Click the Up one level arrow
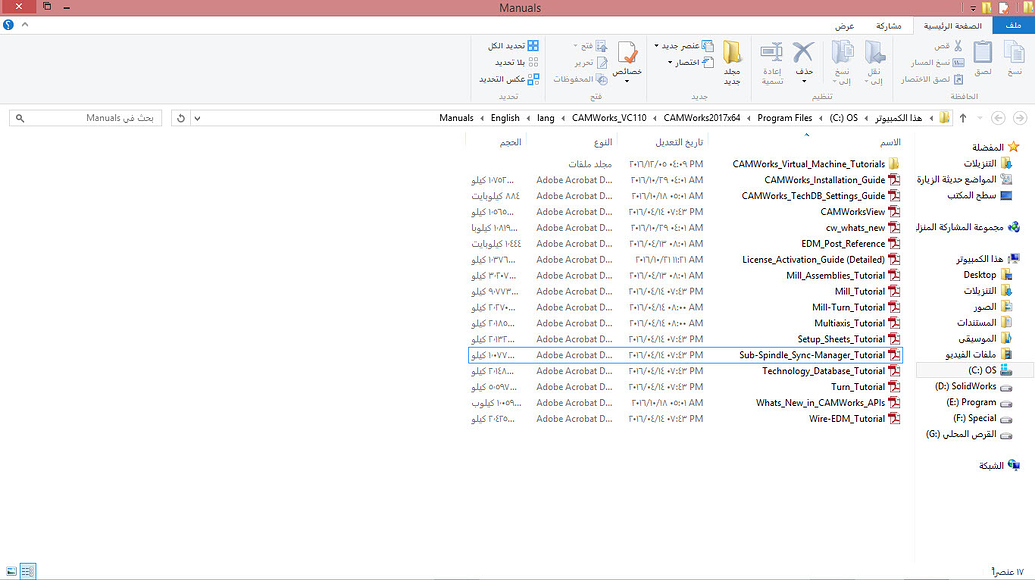 pyautogui.click(x=963, y=118)
